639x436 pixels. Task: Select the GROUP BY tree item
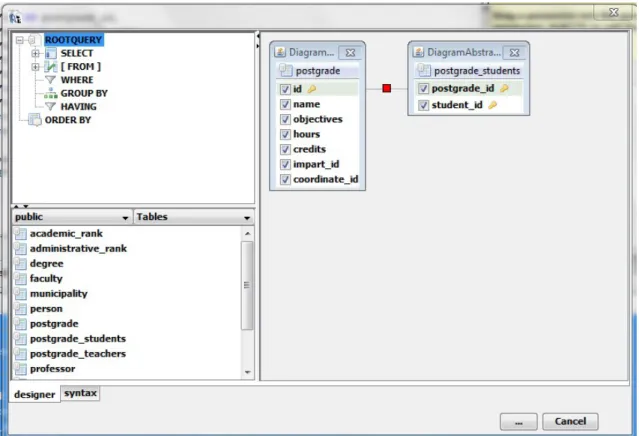click(84, 93)
